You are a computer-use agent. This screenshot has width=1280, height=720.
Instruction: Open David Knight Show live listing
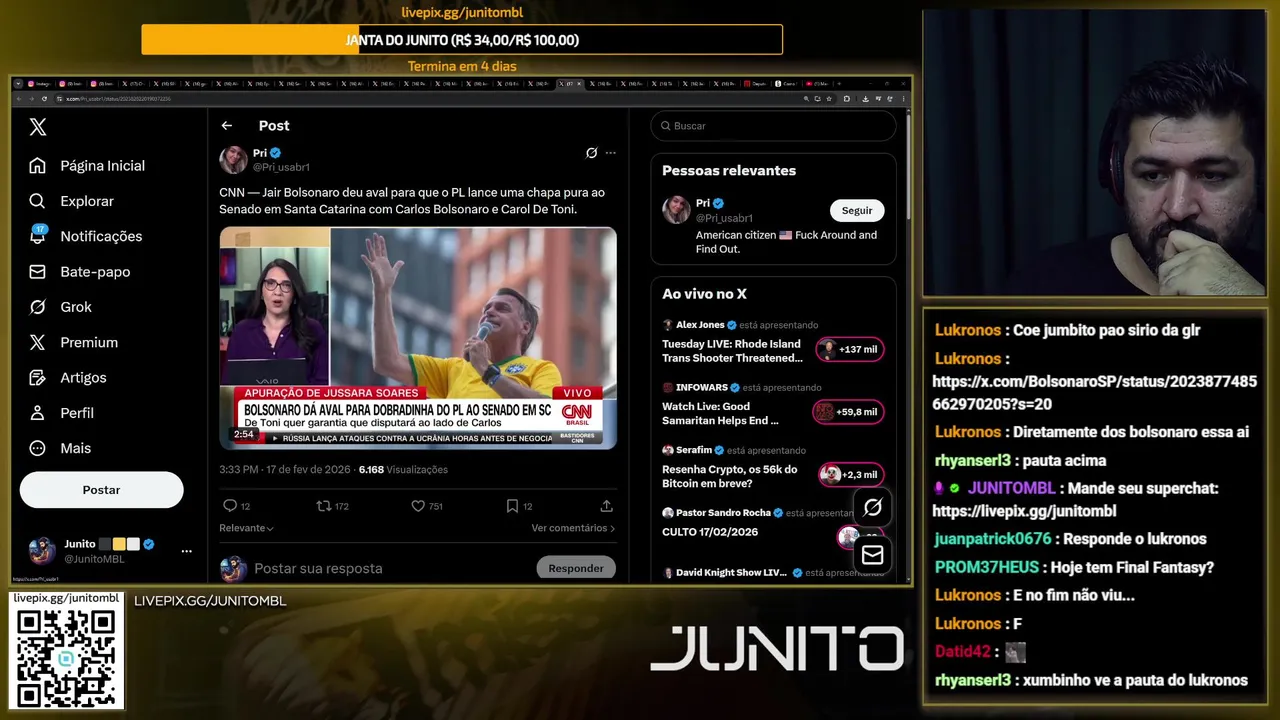(x=731, y=573)
